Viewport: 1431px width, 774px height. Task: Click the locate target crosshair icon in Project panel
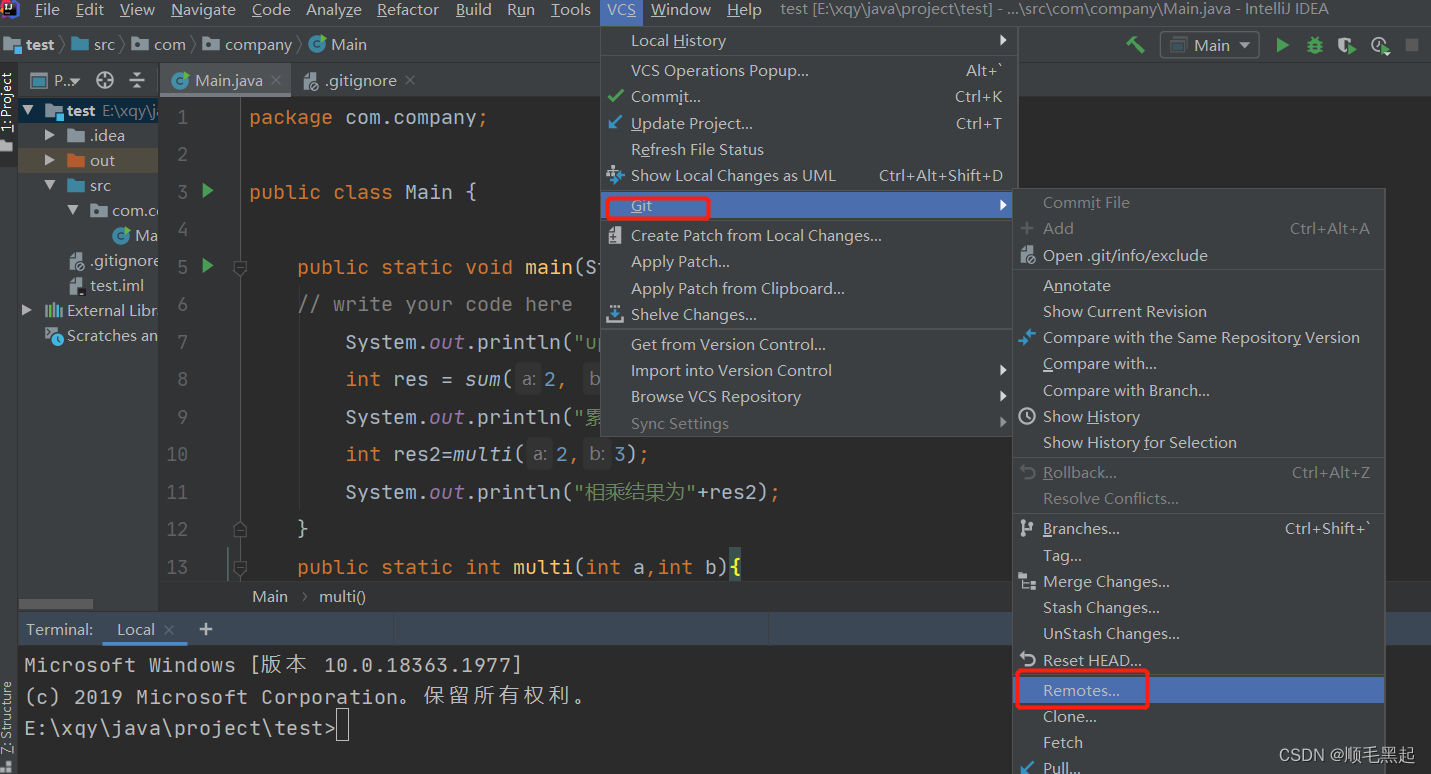point(104,81)
